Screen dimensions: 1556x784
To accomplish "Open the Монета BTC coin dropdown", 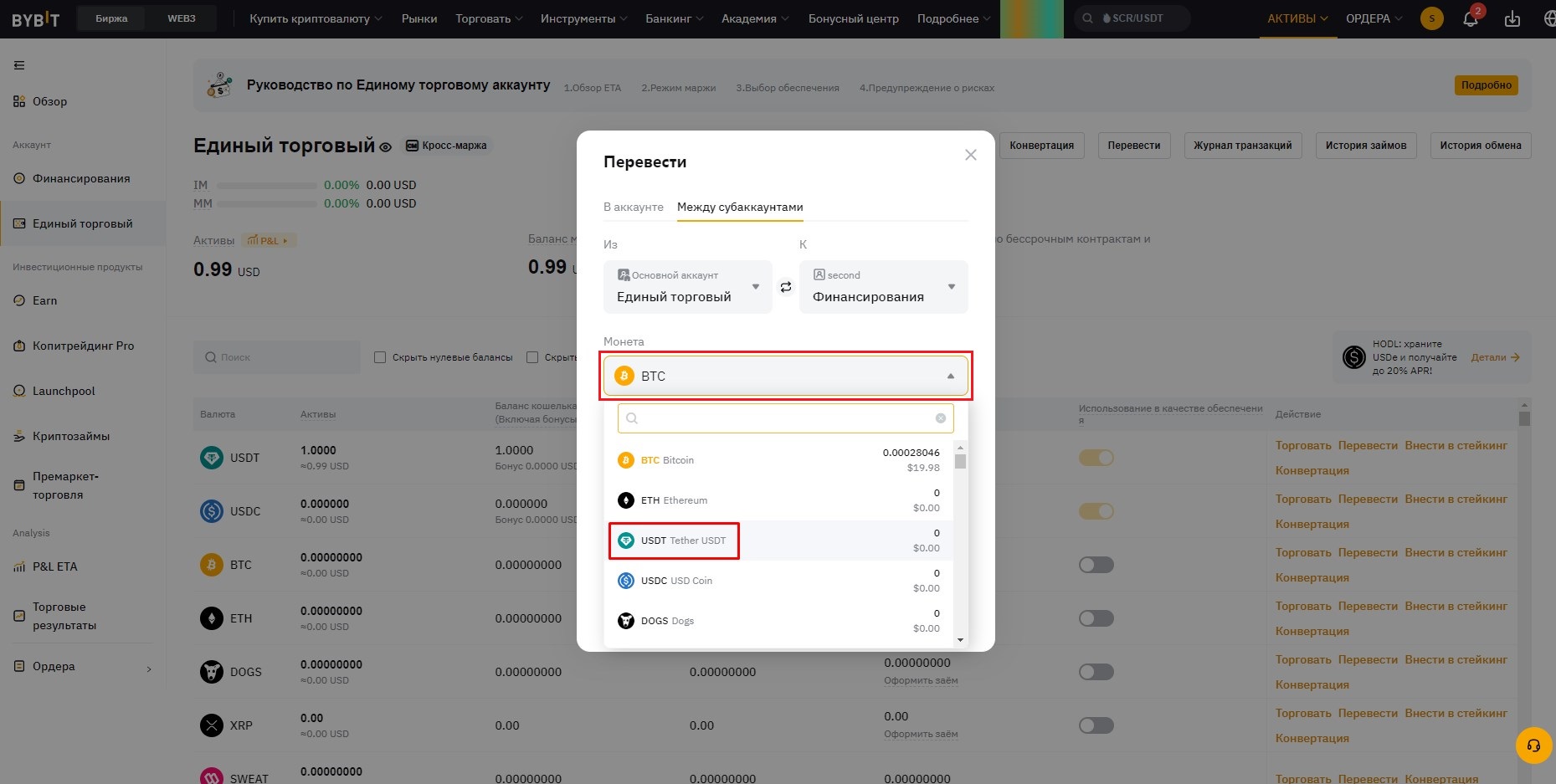I will [785, 377].
